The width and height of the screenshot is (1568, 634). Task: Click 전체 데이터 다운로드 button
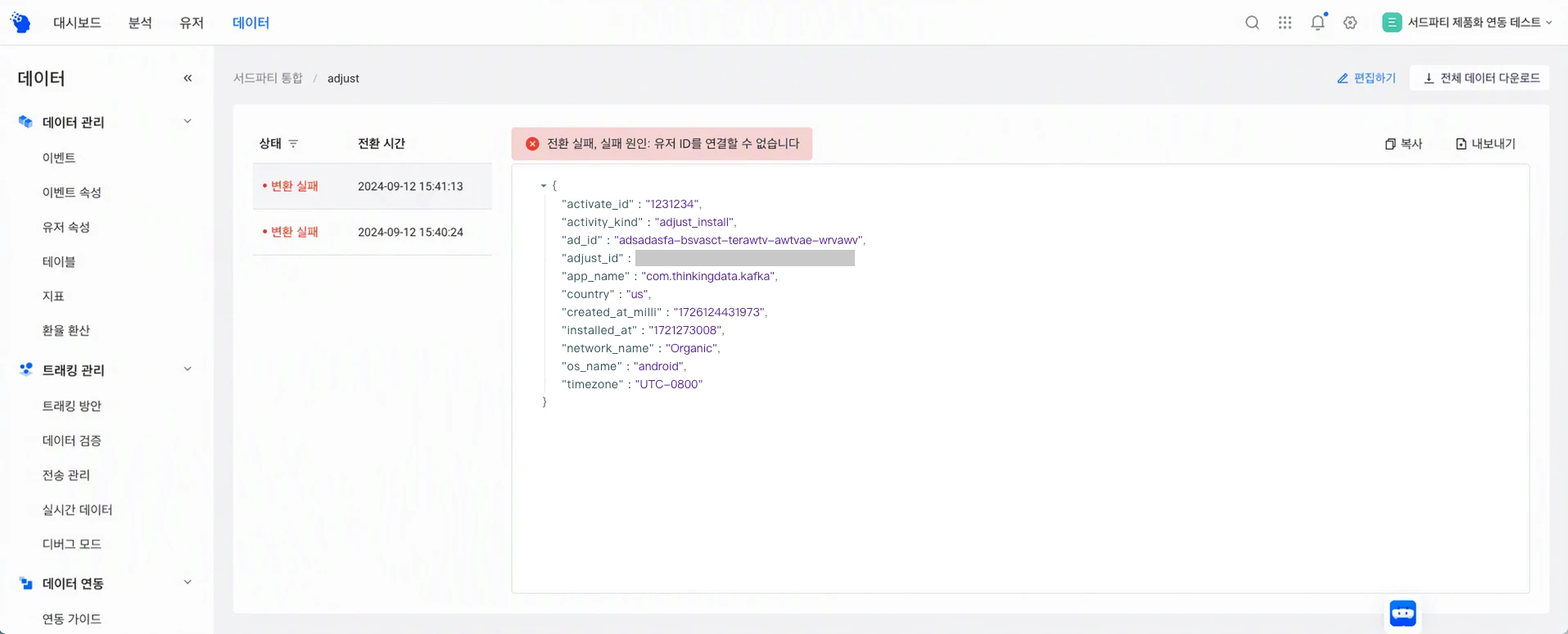(x=1480, y=78)
